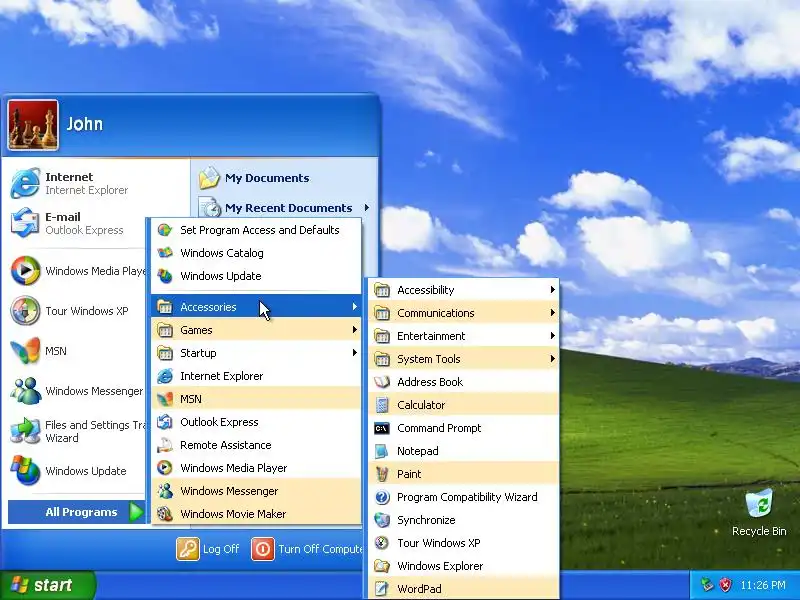Click the Outlook Express E-mail icon
The width and height of the screenshot is (800, 600).
click(26, 223)
